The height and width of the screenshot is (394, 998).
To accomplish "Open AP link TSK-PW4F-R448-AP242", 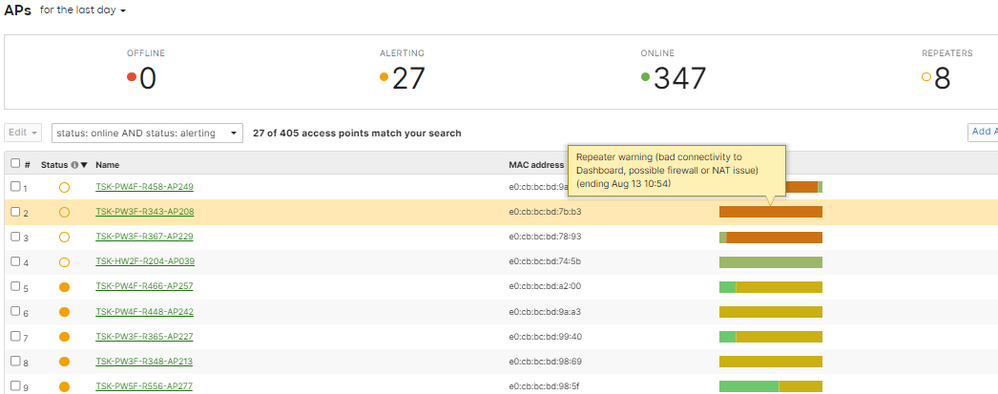I will tap(144, 312).
